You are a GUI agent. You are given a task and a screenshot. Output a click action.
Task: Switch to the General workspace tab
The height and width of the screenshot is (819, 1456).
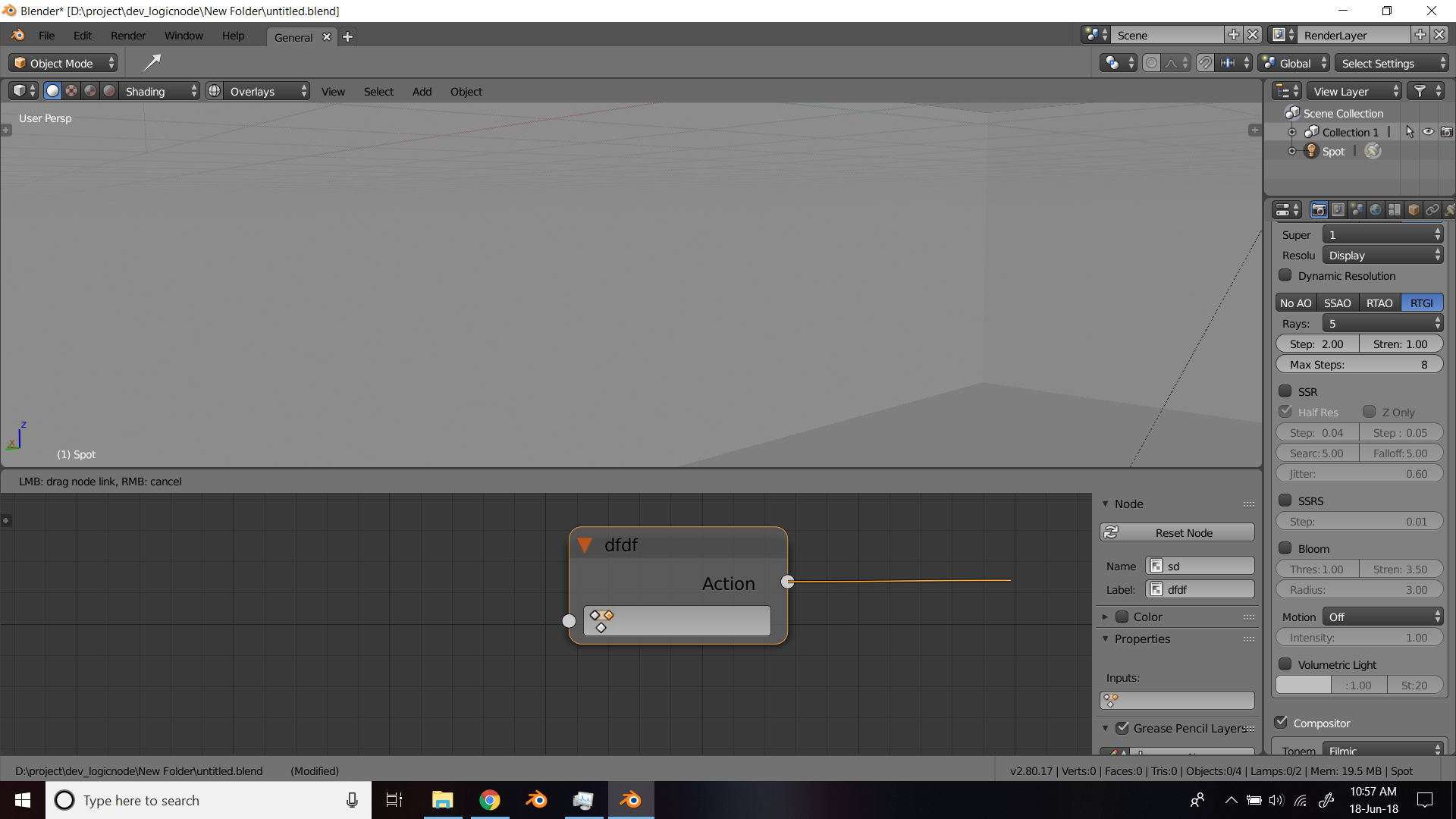tap(293, 36)
